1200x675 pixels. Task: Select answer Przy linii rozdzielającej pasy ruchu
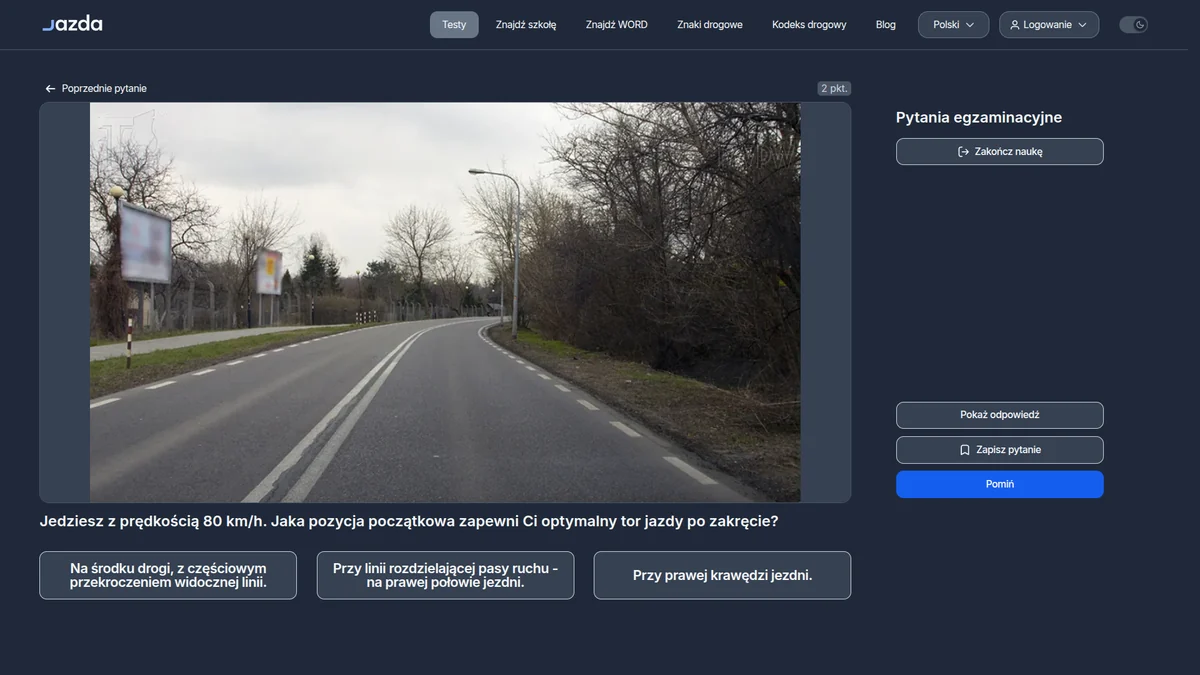(446, 575)
